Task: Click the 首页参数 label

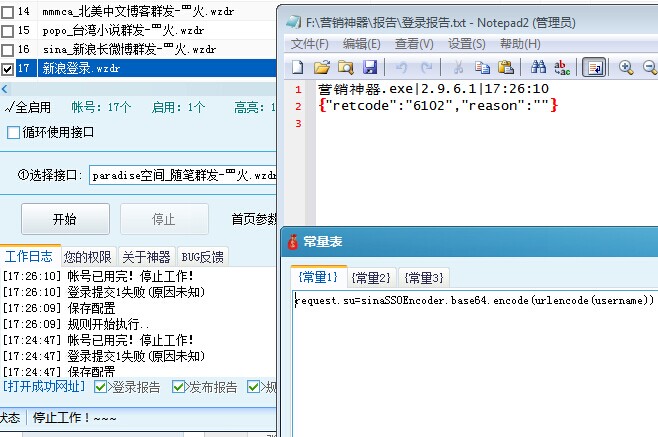Action: (x=253, y=219)
